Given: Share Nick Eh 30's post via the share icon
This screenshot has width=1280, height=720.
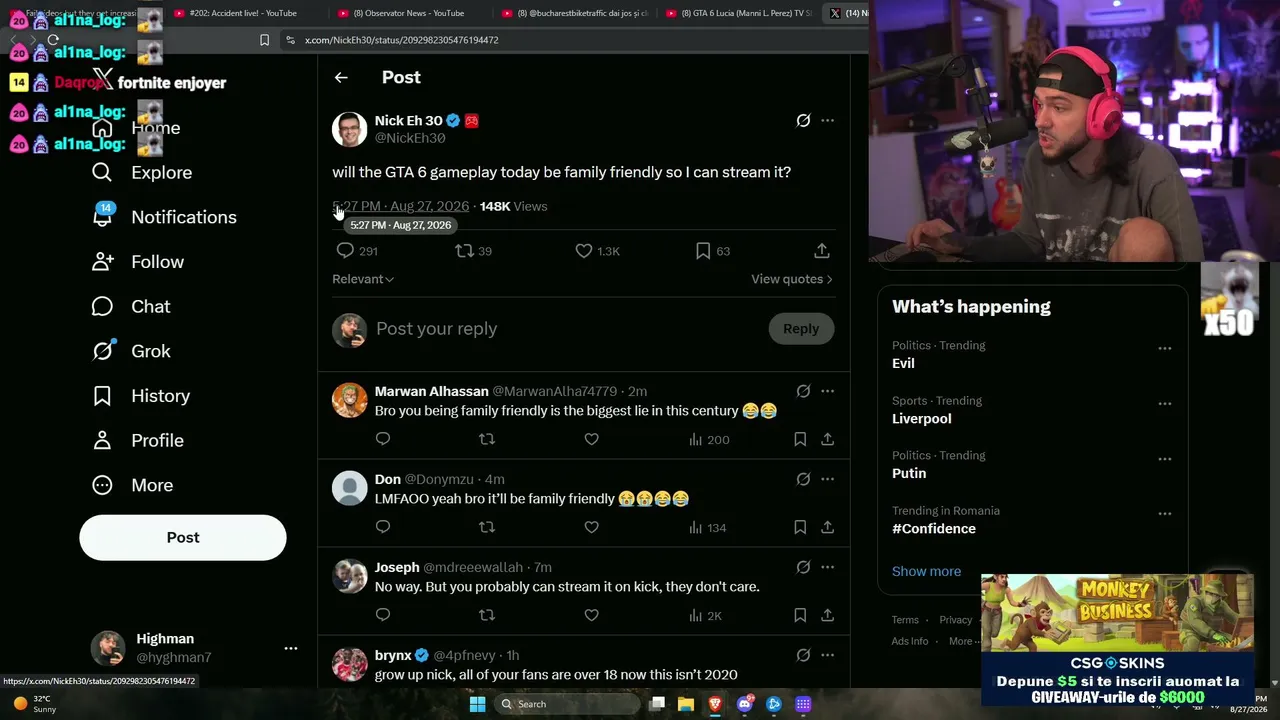Looking at the screenshot, I should [x=821, y=250].
